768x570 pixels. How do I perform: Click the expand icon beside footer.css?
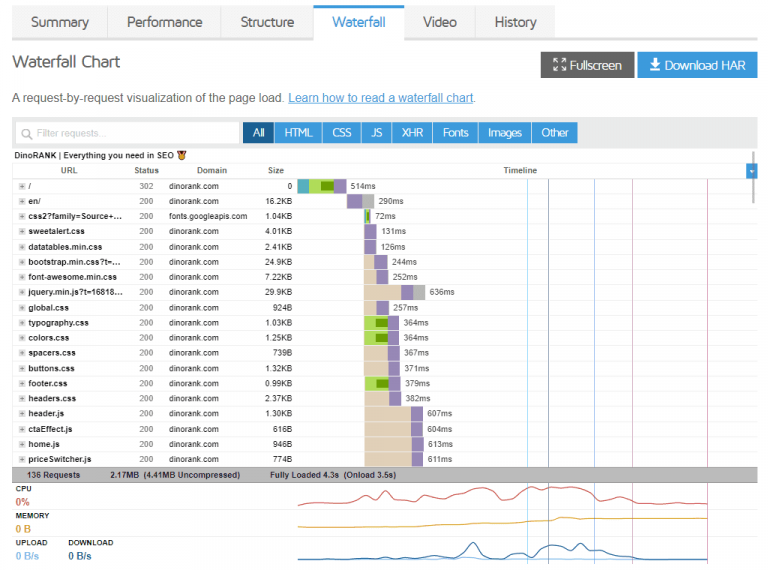tap(22, 383)
